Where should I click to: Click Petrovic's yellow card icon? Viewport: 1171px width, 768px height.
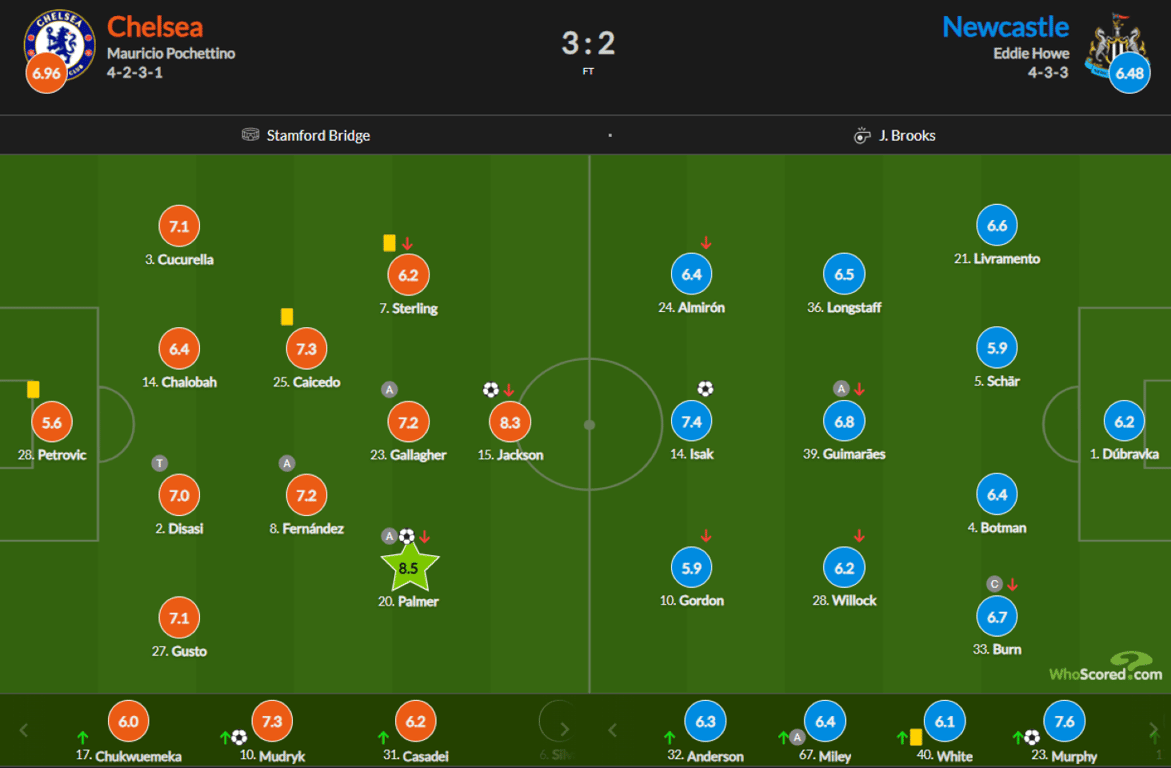click(x=33, y=389)
